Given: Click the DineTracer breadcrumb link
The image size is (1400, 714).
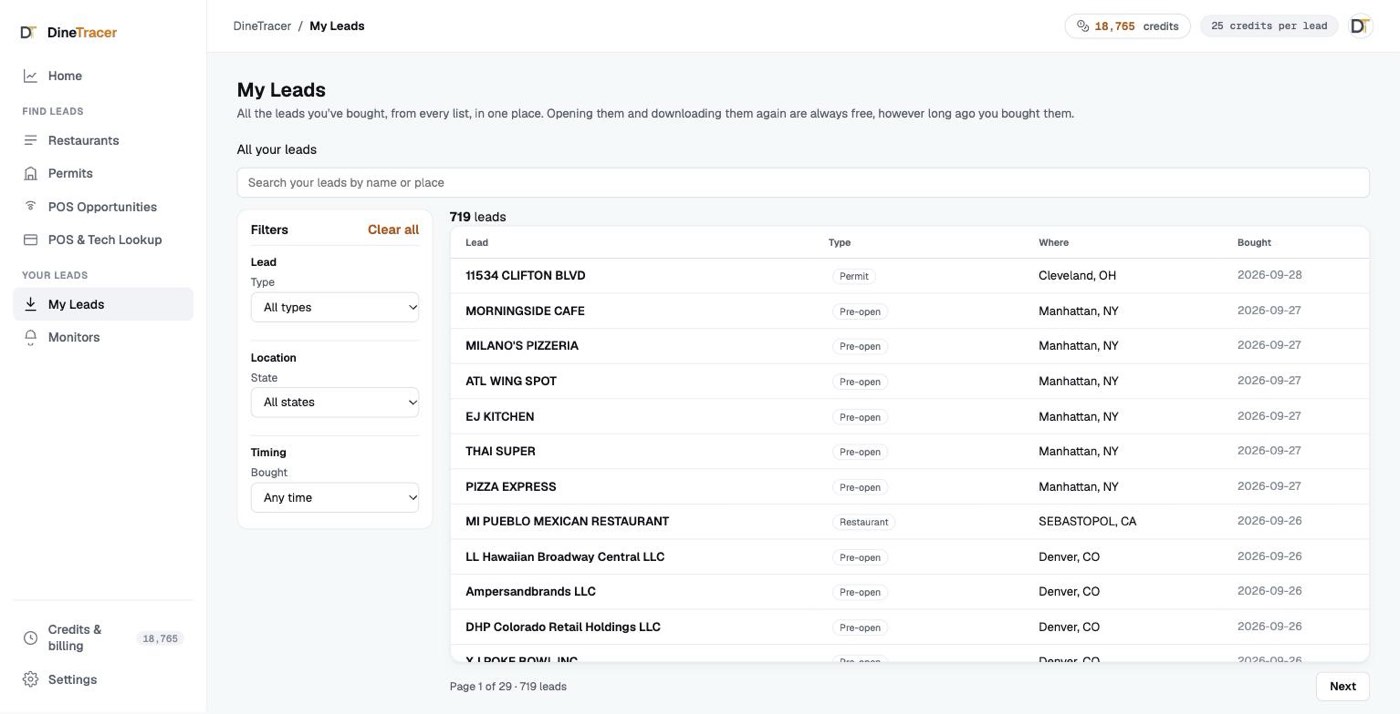Looking at the screenshot, I should [x=262, y=26].
